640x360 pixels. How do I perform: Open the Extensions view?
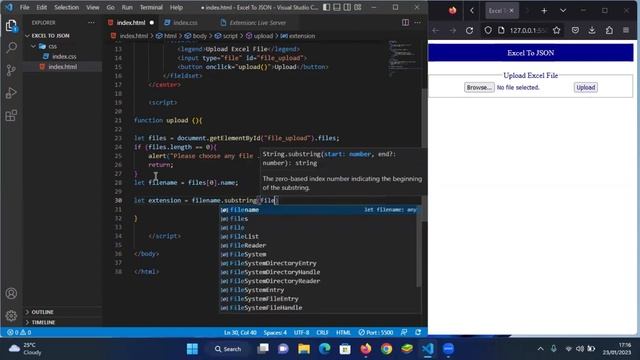click(x=11, y=116)
